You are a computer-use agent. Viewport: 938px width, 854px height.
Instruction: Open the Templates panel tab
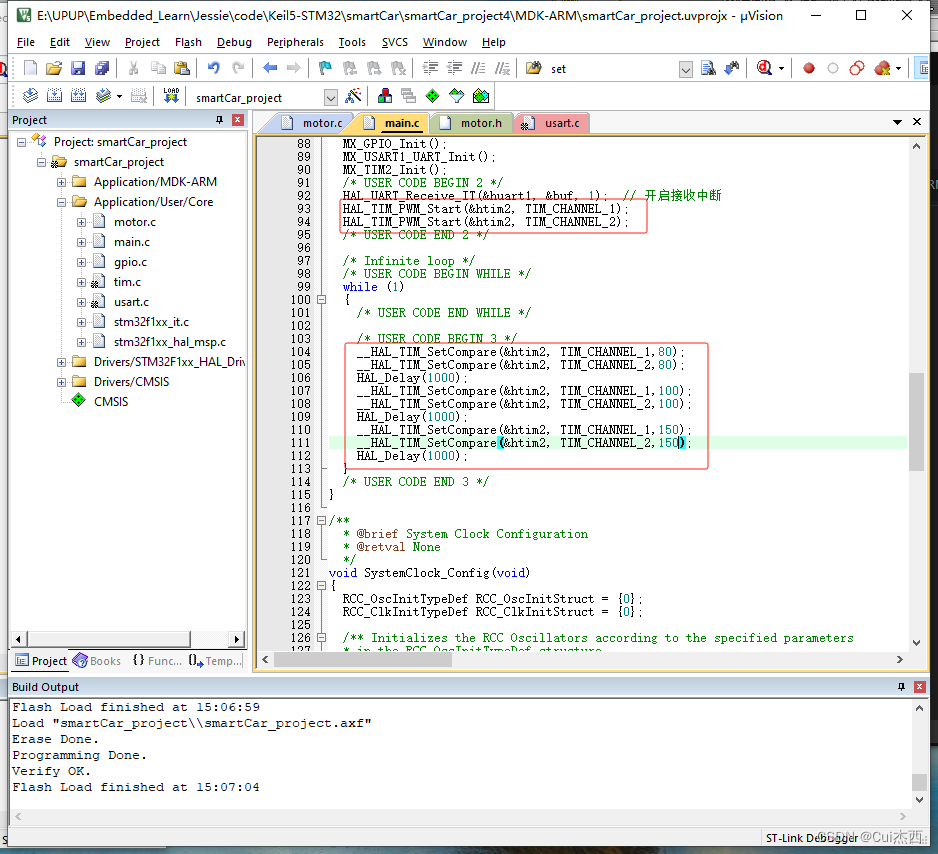pos(215,660)
